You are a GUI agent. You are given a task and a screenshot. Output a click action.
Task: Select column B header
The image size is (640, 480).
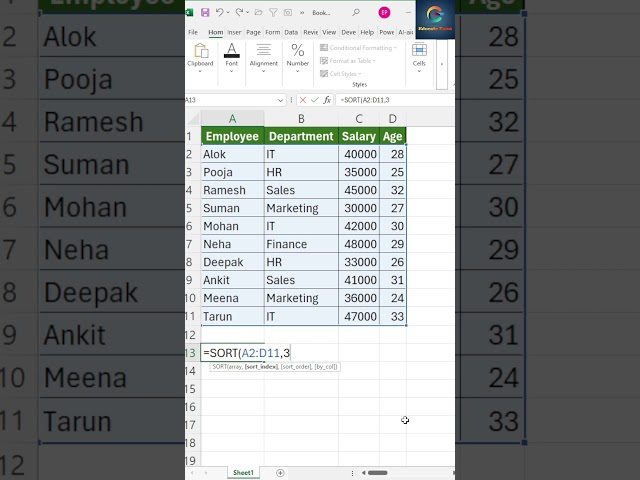tap(301, 119)
